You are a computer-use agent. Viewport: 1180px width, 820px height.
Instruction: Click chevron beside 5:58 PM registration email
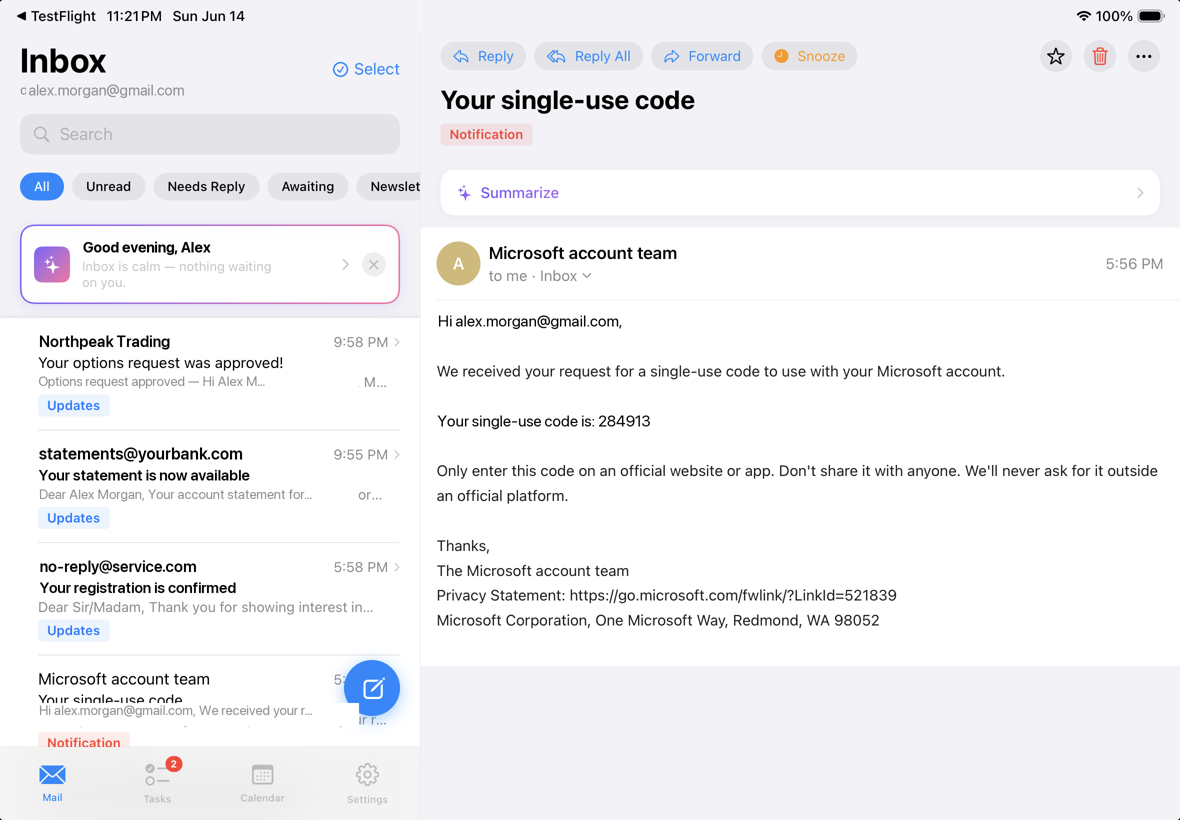(x=397, y=567)
